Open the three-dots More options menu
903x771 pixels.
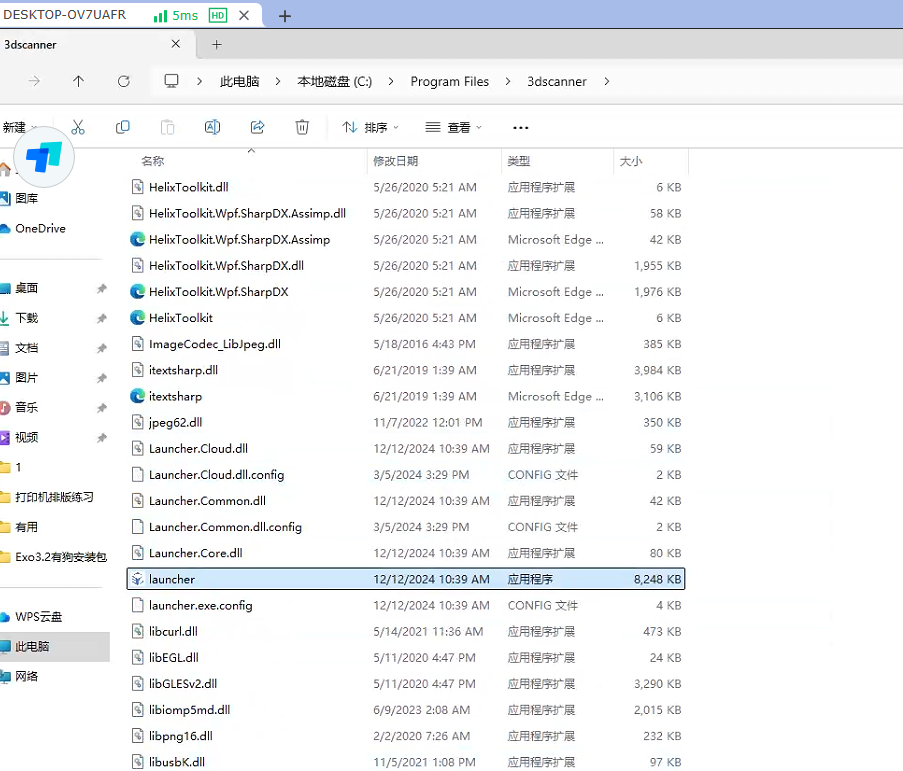pos(520,128)
